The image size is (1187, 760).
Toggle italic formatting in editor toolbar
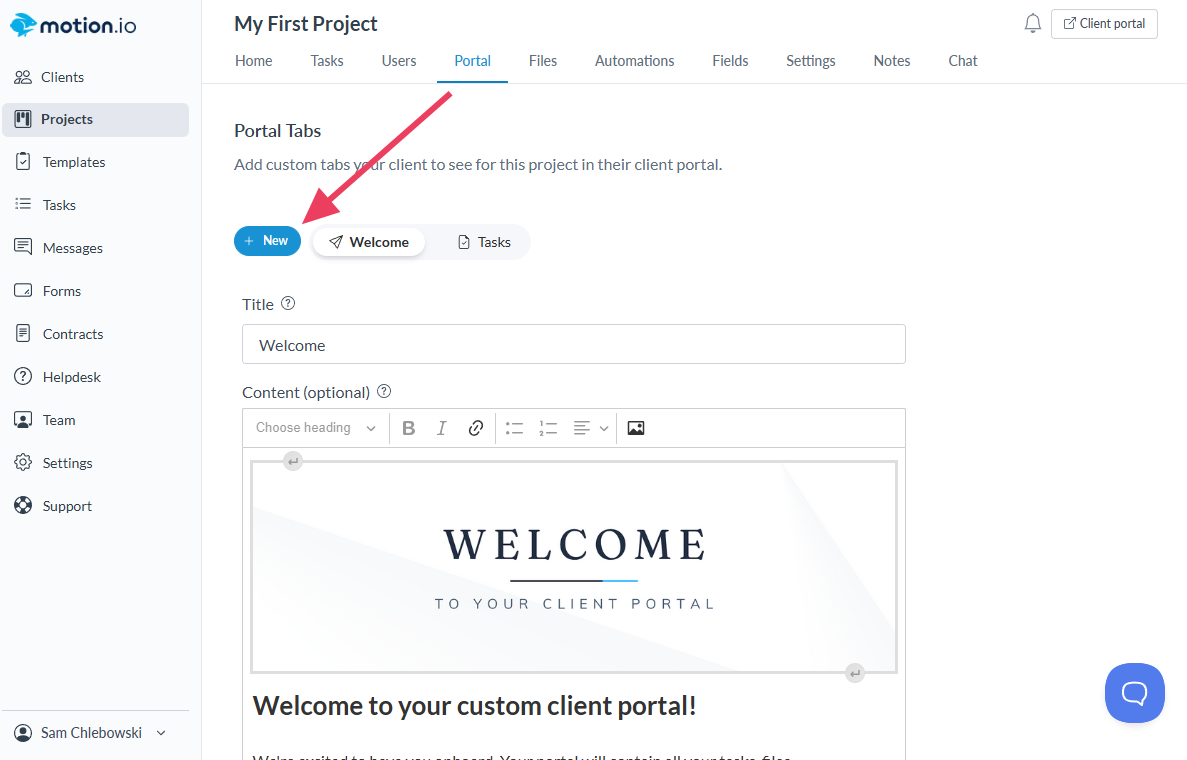coord(442,428)
